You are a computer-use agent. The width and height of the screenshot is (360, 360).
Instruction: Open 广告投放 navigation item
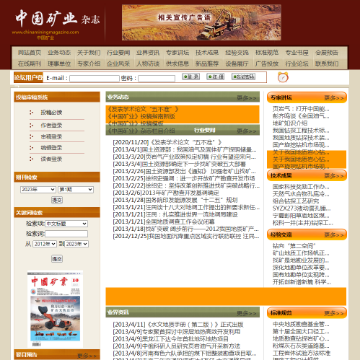click(x=267, y=63)
